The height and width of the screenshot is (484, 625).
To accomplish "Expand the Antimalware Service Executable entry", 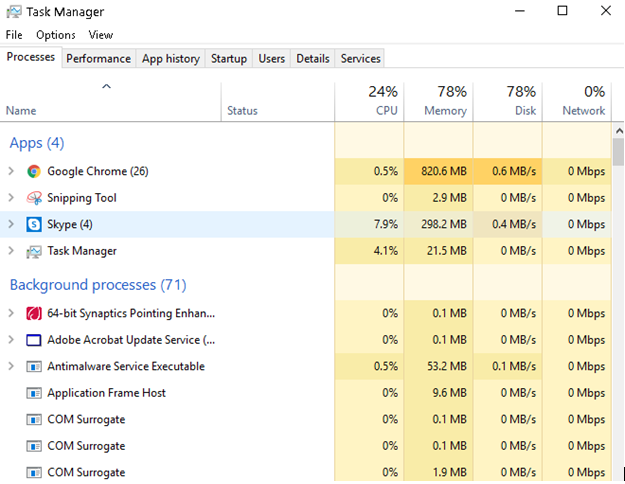I will click(11, 366).
